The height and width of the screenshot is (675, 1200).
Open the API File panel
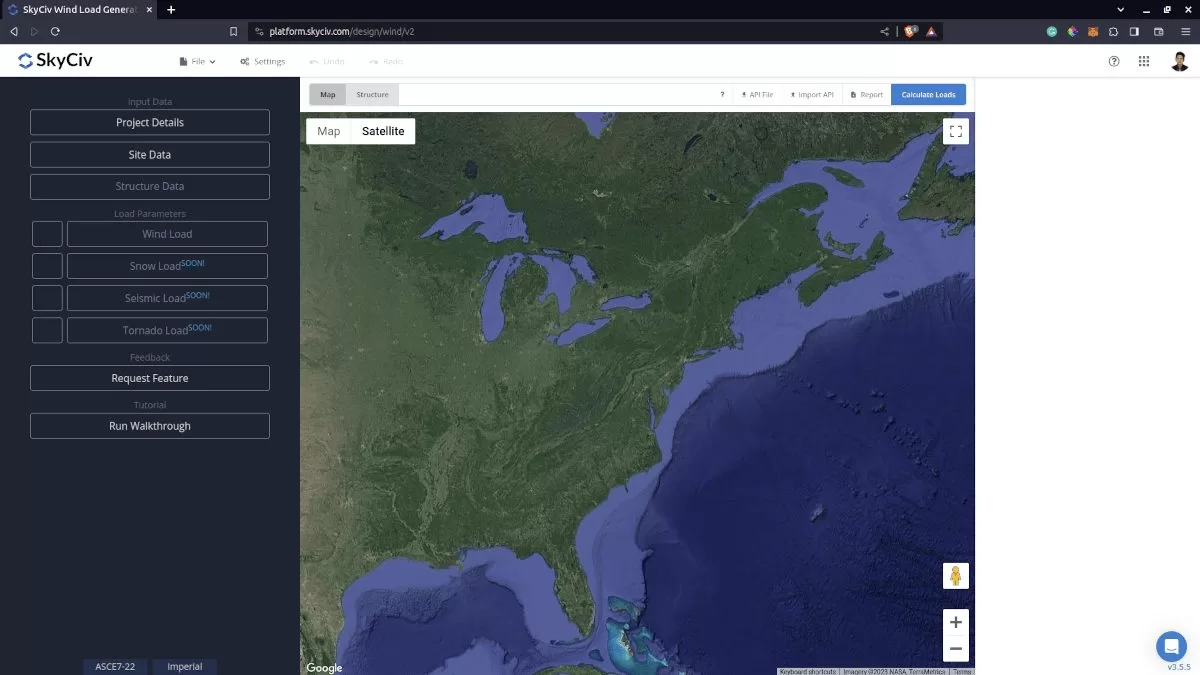tap(757, 94)
